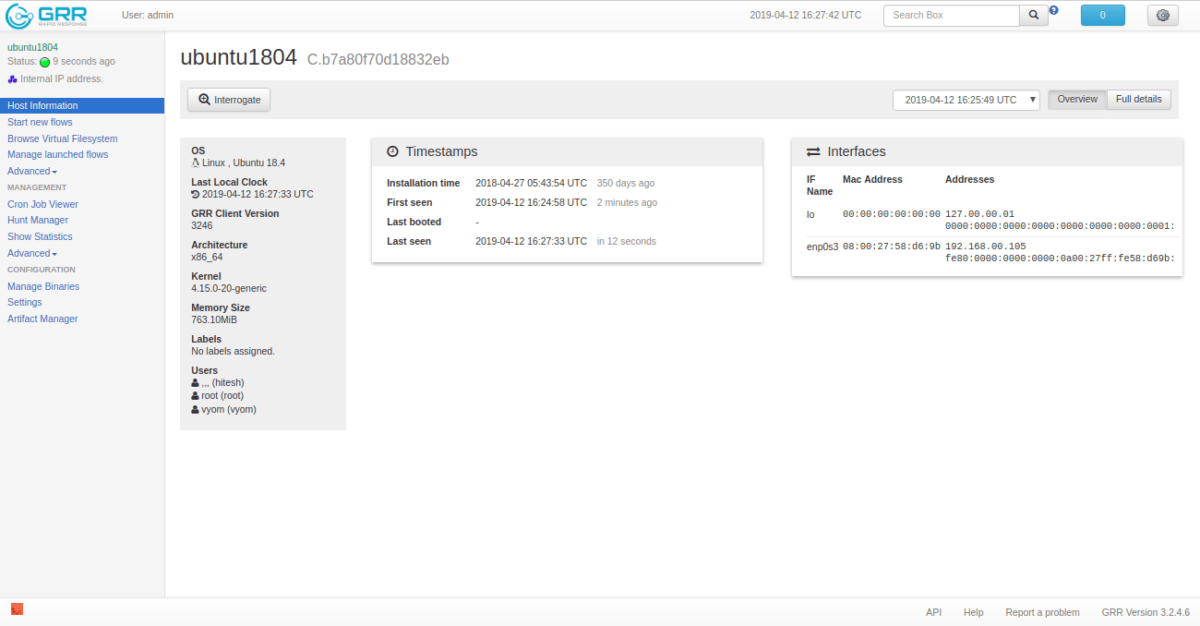Click the user icon next to root (root)
The width and height of the screenshot is (1200, 626).
point(194,395)
